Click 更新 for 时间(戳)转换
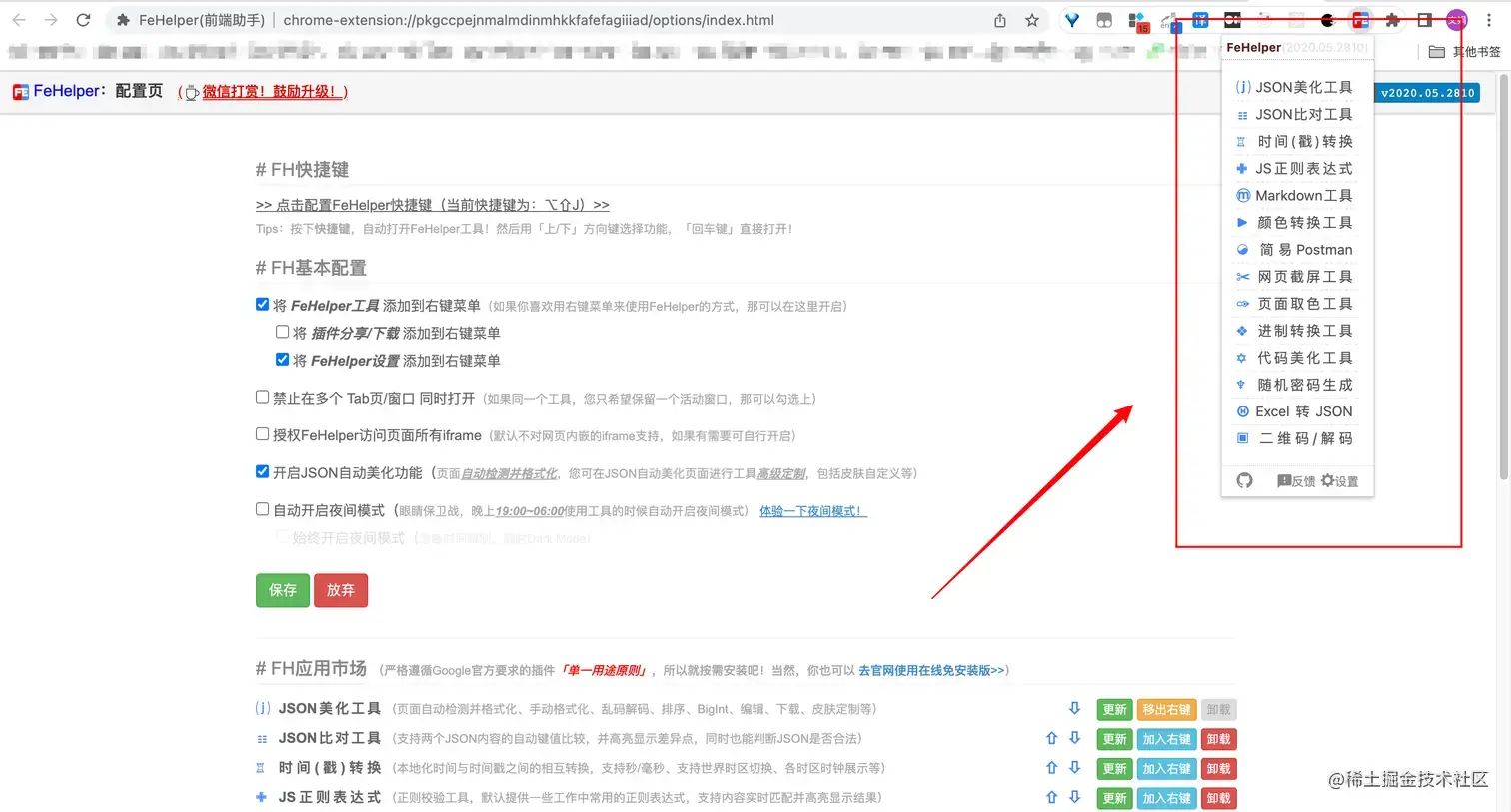This screenshot has height=812, width=1511. point(1114,769)
